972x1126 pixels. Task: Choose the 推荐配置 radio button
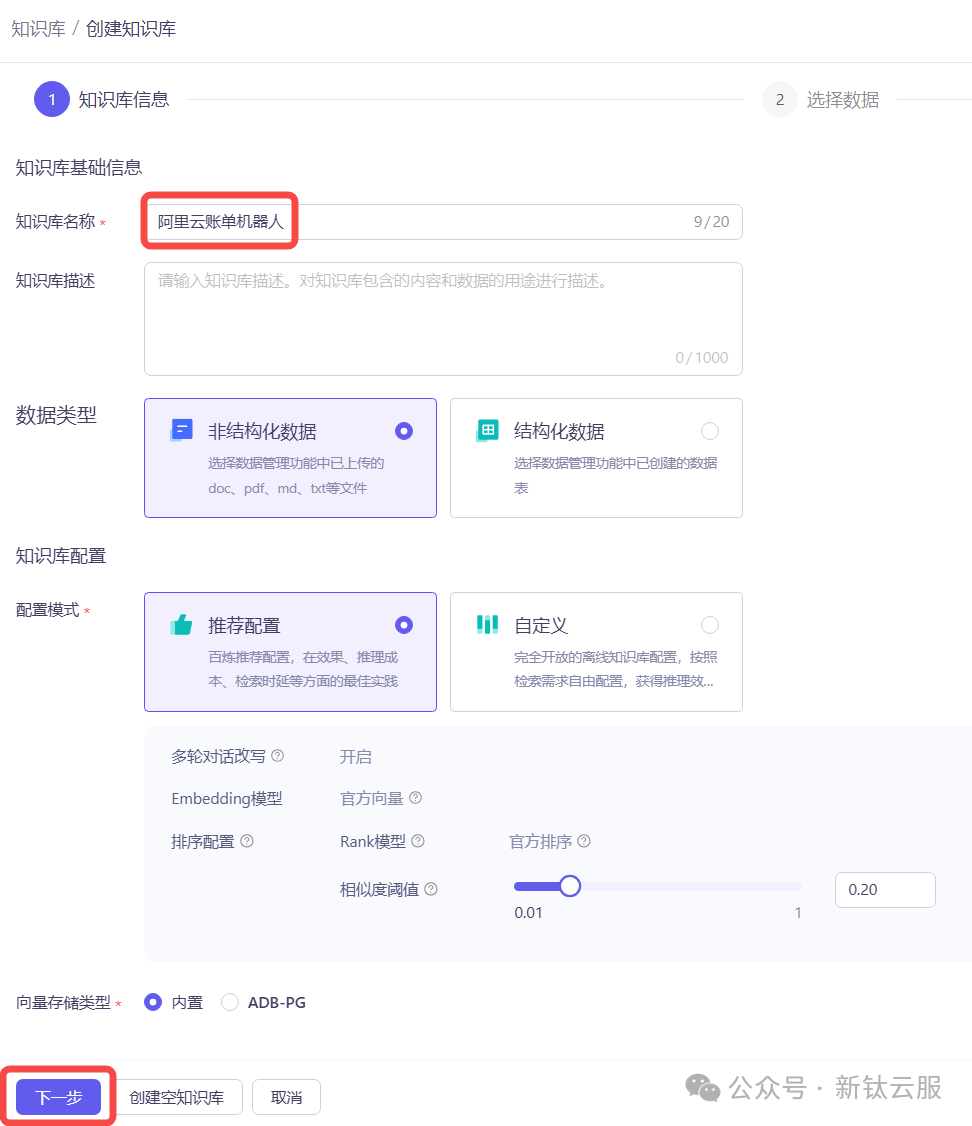point(404,625)
